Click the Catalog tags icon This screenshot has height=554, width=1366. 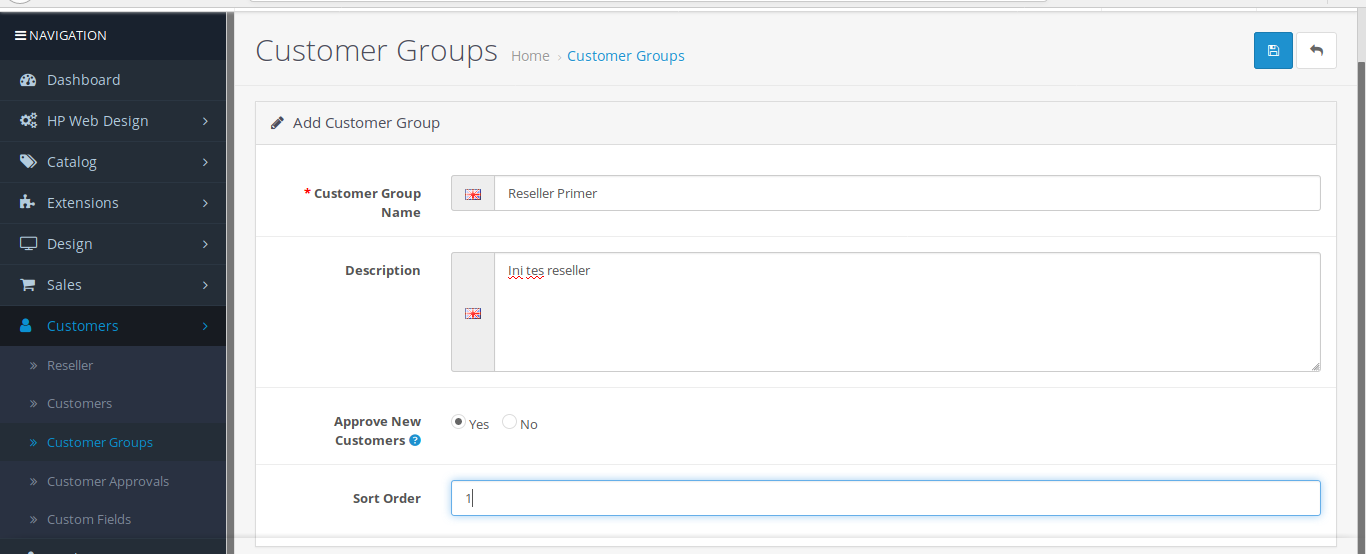[x=28, y=161]
